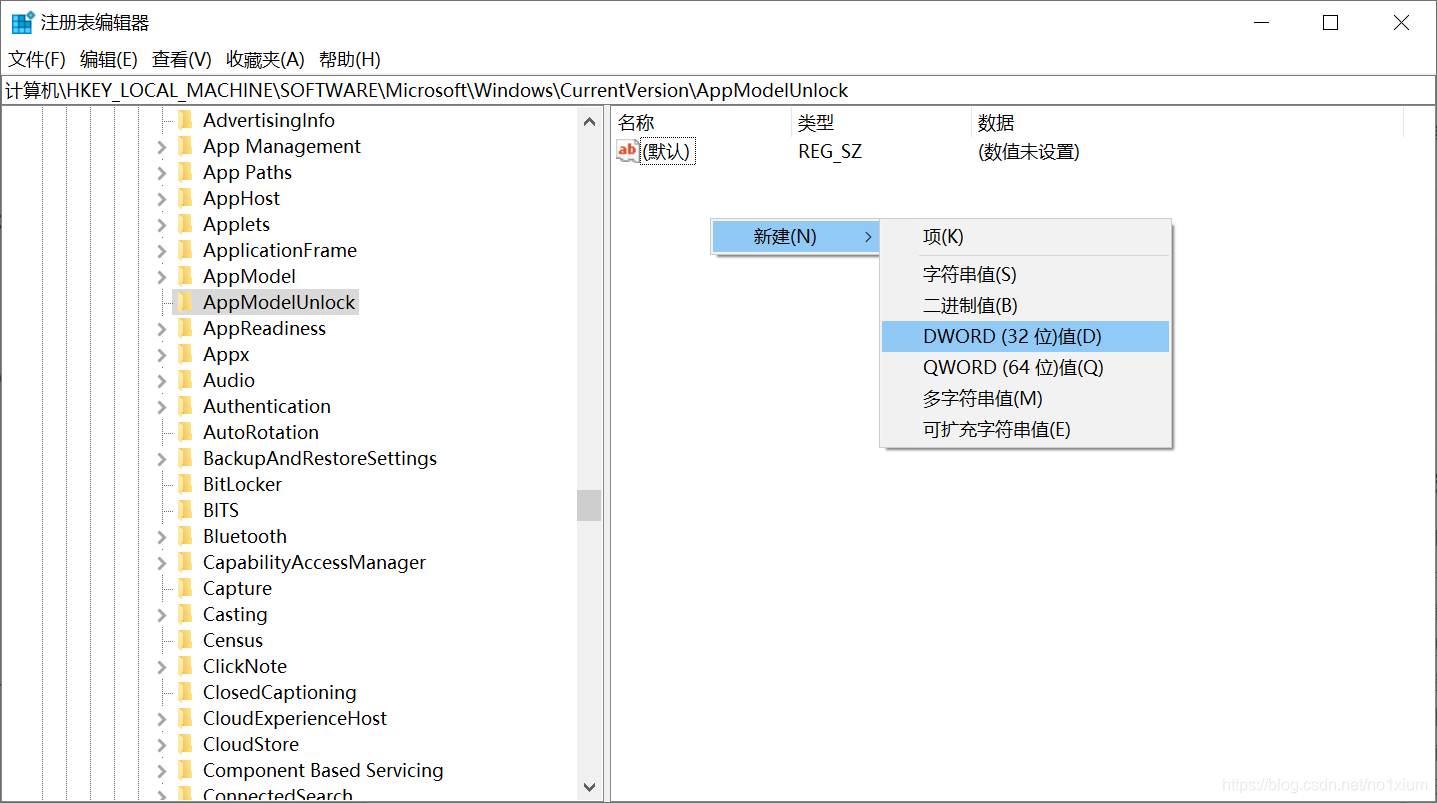Choose DWORD (32 位)值(D) entry
Viewport: 1437px width, 803px height.
point(1025,336)
